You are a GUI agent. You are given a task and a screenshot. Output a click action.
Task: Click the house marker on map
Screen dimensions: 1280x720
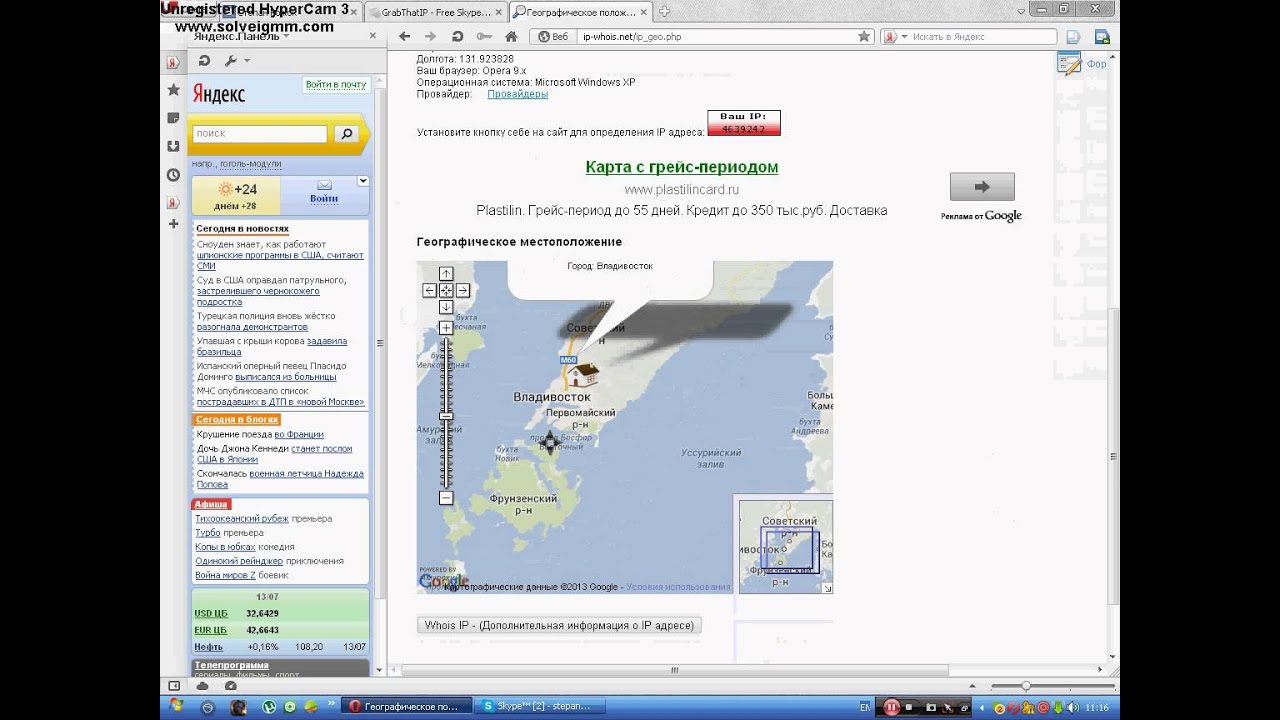click(583, 374)
